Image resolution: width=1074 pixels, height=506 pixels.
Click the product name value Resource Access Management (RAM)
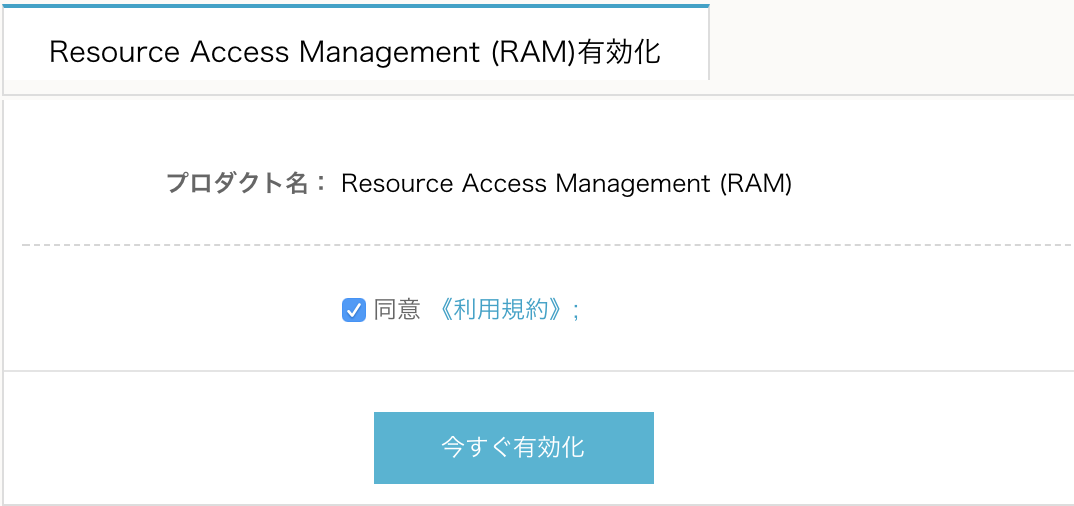(x=566, y=184)
